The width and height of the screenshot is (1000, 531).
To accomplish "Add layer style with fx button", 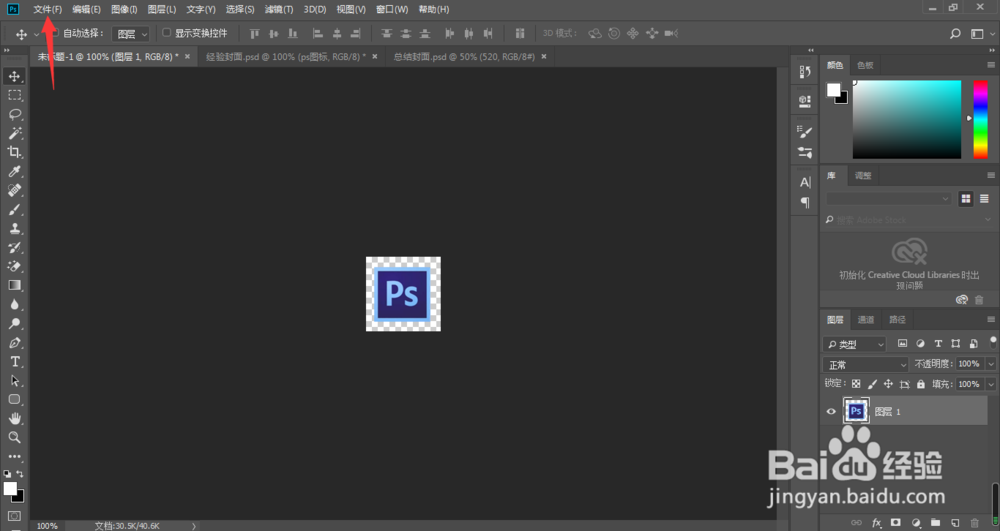I will click(x=876, y=523).
